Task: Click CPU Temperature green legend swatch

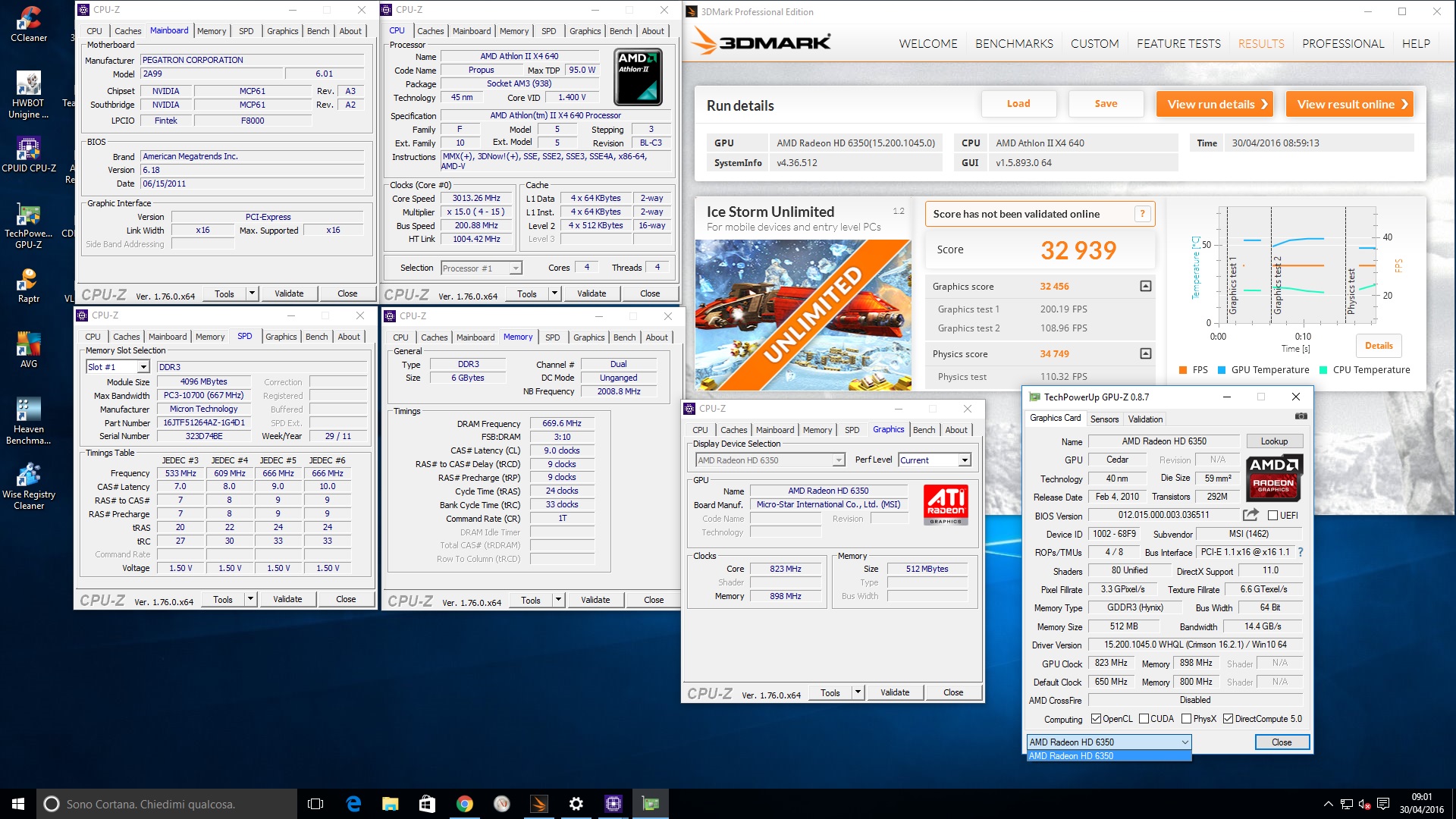Action: (1323, 370)
